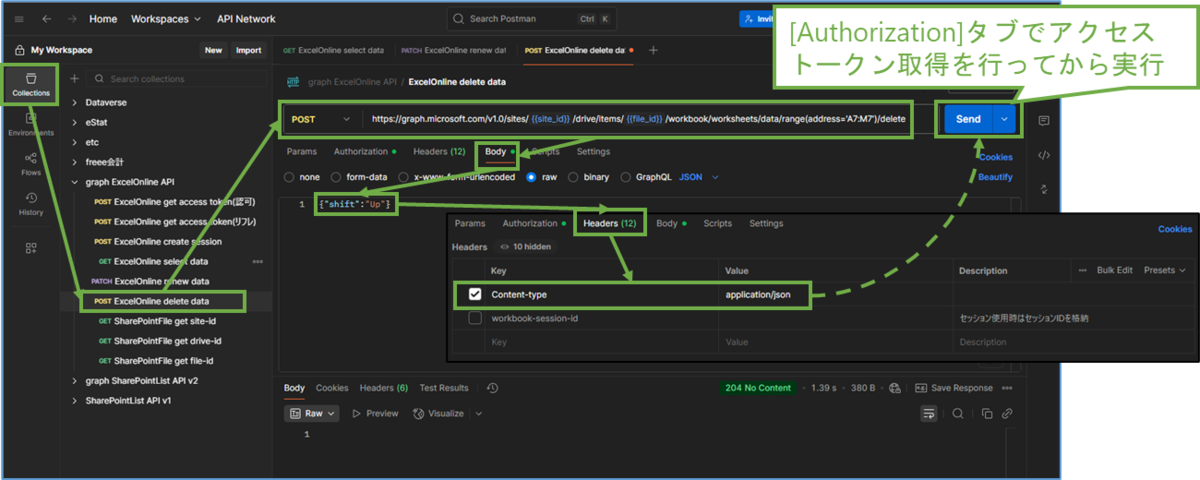Click the ellipsis icon next to Bulk Edit
This screenshot has height=480, width=1200.
1082,270
